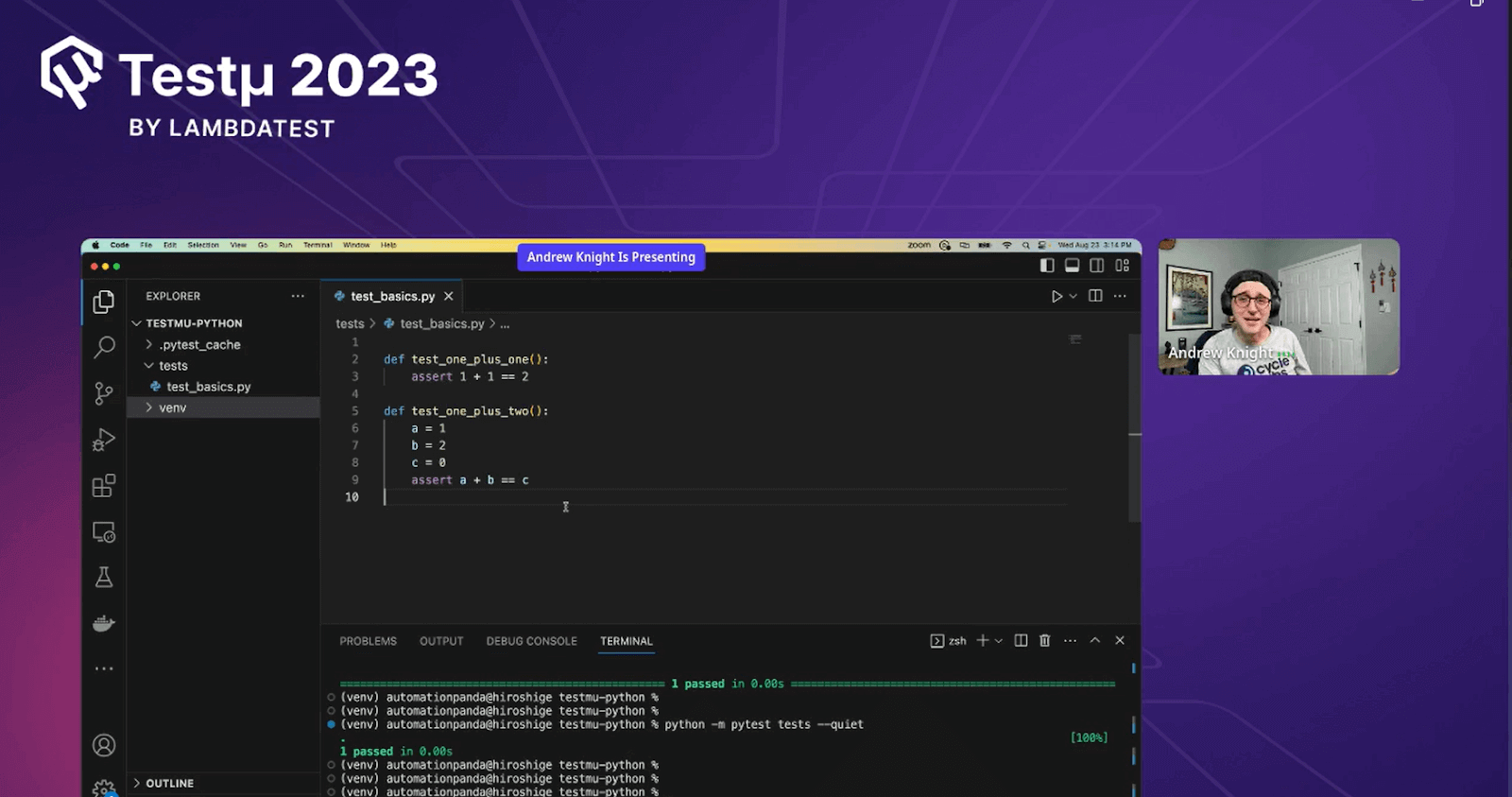Open the Remote Explorer view
Viewport: 1512px width, 797px height.
pos(104,532)
